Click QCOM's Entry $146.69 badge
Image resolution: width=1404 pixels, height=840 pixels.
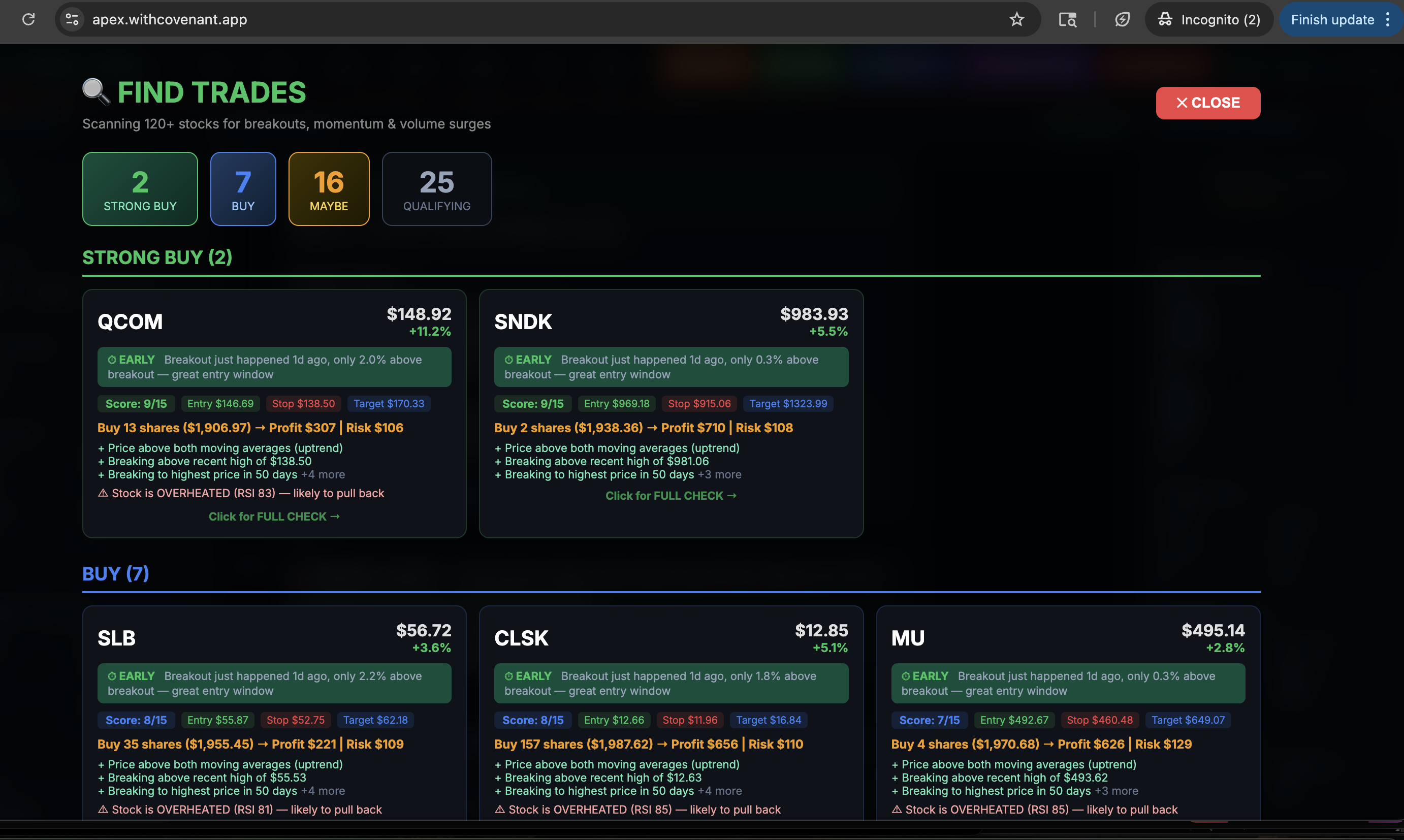point(220,404)
